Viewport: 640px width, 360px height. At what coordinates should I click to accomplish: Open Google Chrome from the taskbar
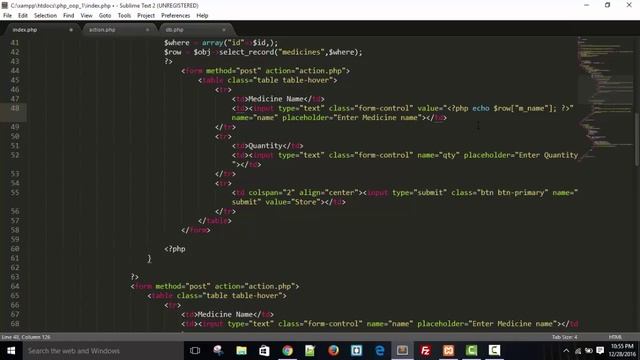[287, 351]
